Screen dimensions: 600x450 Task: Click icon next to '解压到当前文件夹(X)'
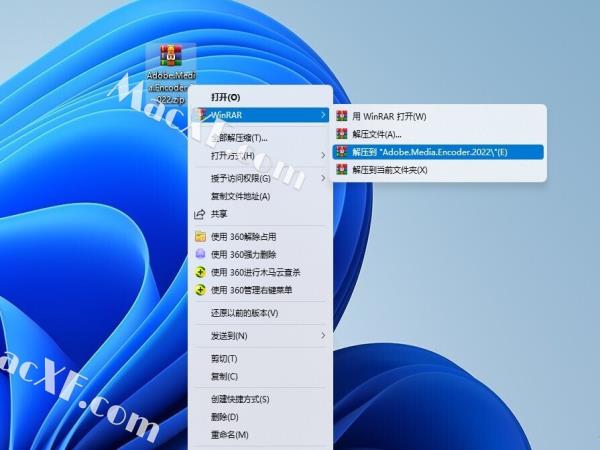pos(343,170)
